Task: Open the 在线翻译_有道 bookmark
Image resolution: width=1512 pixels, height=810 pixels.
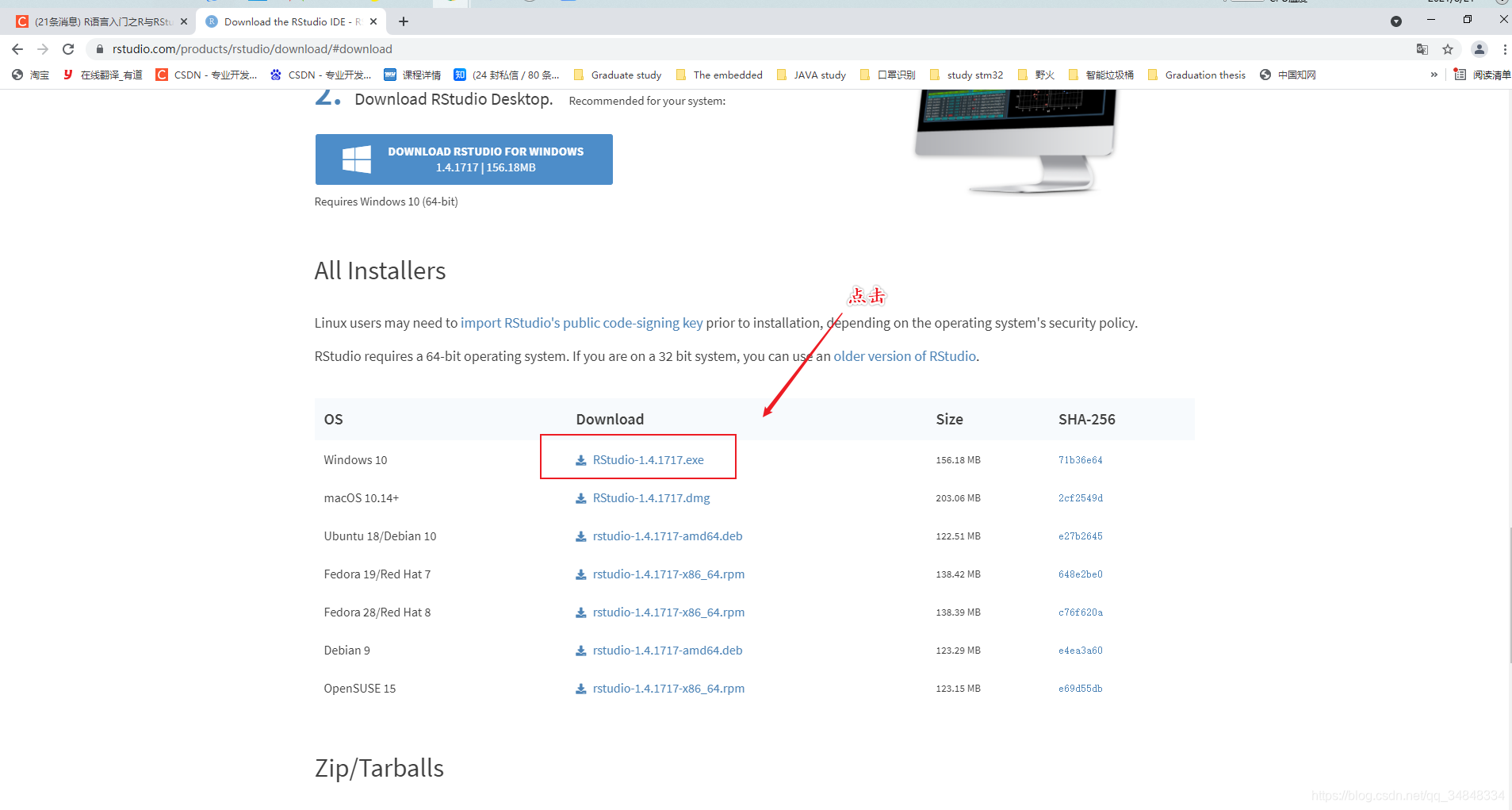Action: (x=102, y=75)
